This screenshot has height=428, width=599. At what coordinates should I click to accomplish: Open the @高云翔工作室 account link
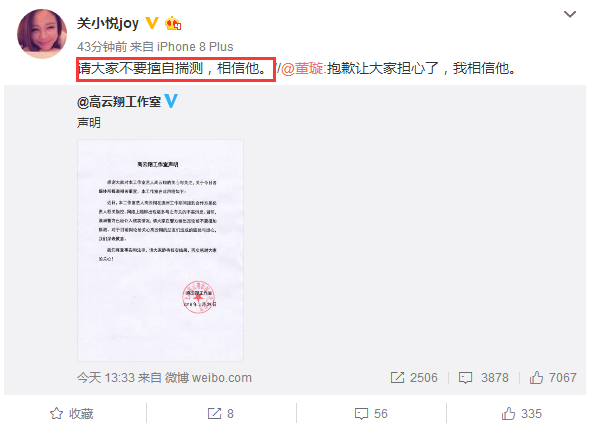tap(119, 102)
